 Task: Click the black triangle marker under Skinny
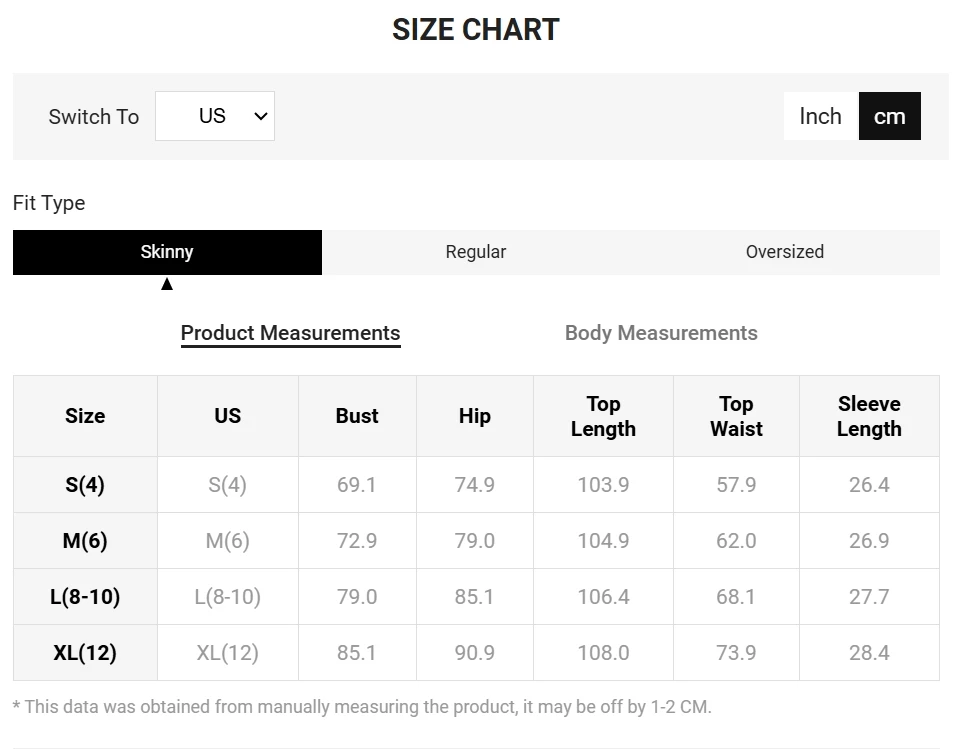click(167, 284)
